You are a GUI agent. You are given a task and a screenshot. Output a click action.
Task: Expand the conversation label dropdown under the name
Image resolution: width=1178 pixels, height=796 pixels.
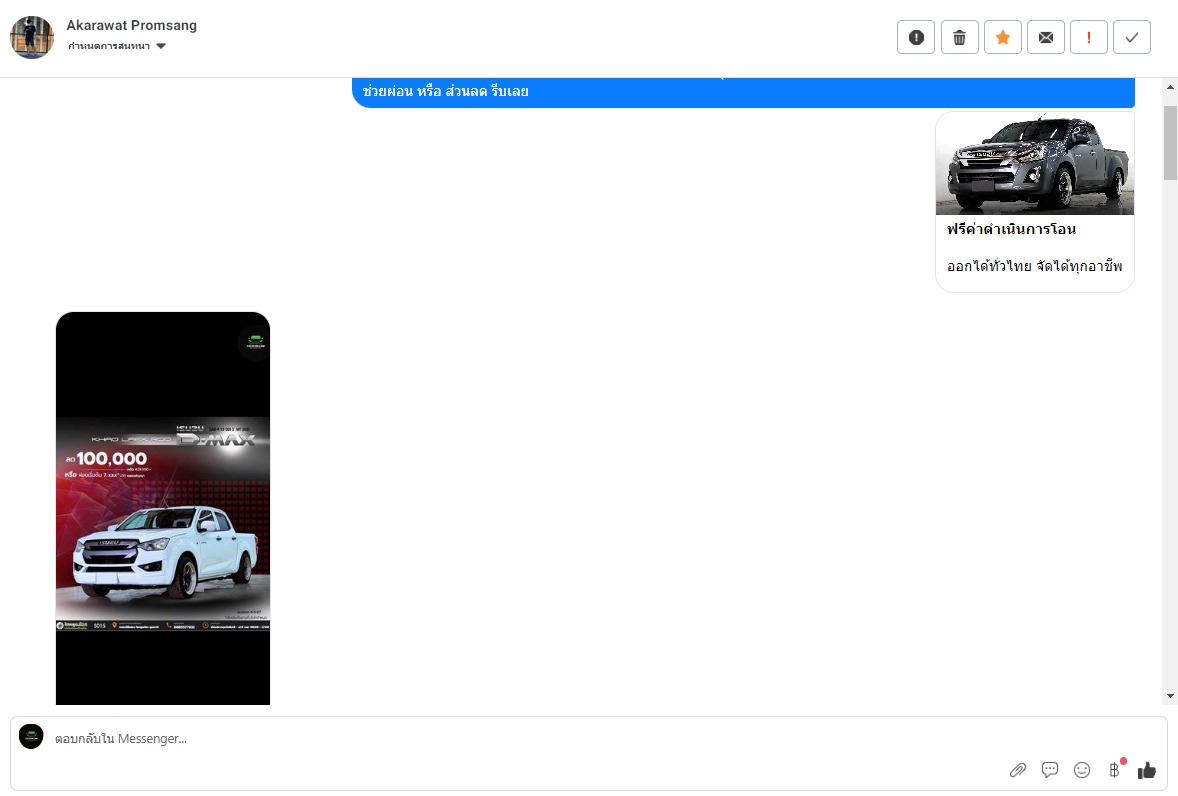click(116, 46)
